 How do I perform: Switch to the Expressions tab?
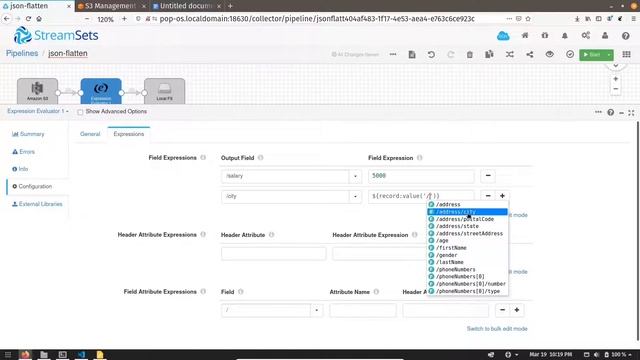[x=129, y=134]
